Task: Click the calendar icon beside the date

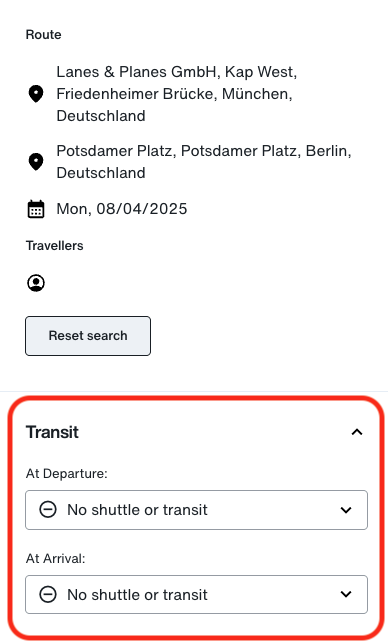Action: coord(36,209)
